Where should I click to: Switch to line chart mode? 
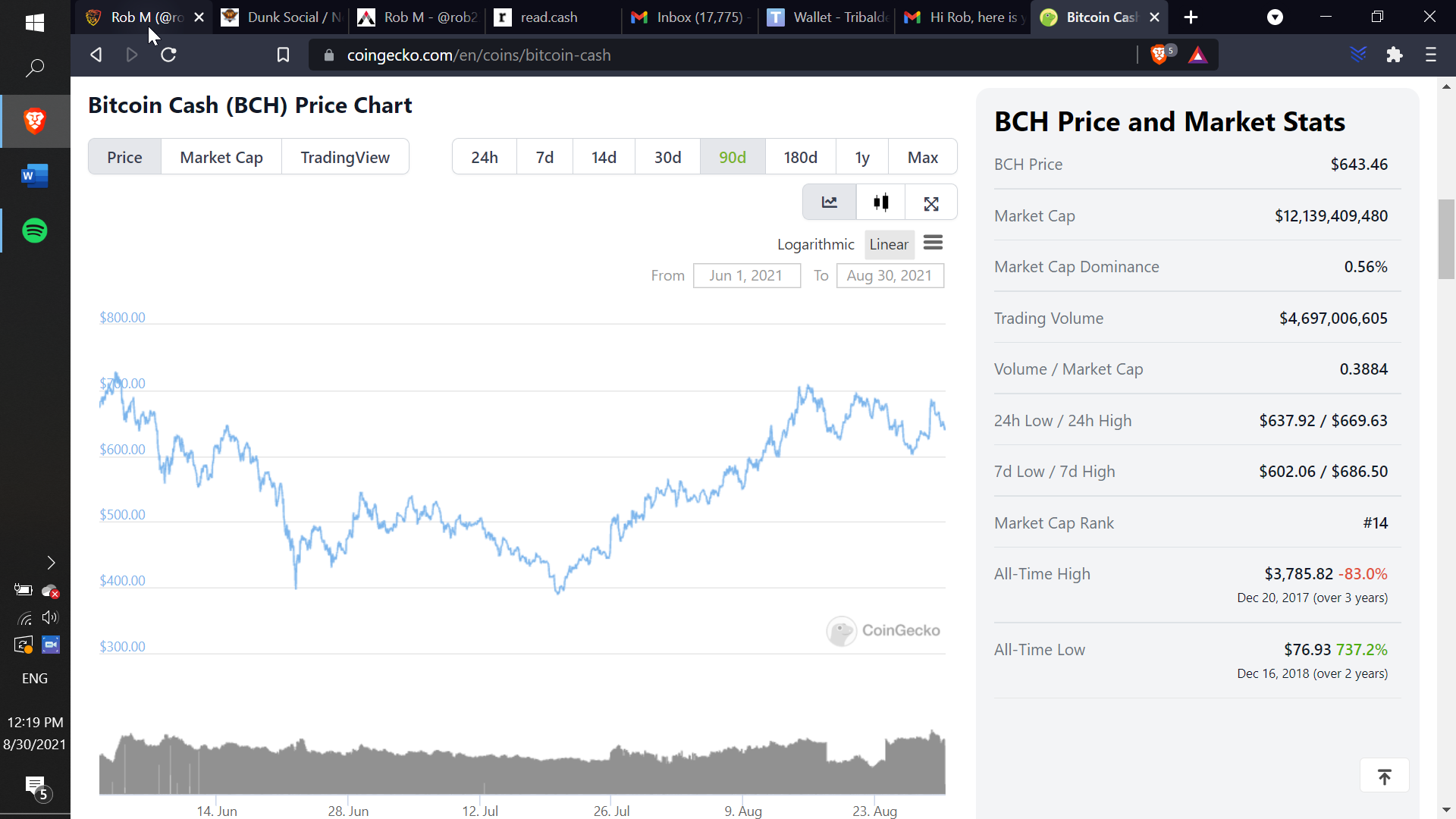coord(830,202)
